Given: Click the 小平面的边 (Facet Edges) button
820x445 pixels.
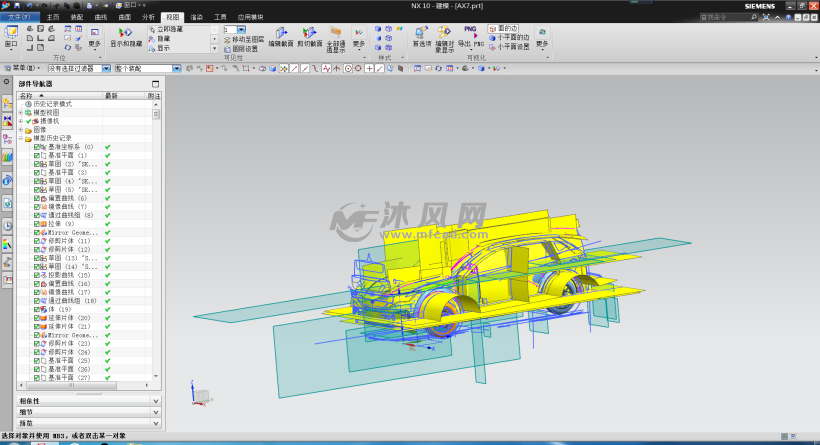Looking at the screenshot, I should (x=509, y=38).
